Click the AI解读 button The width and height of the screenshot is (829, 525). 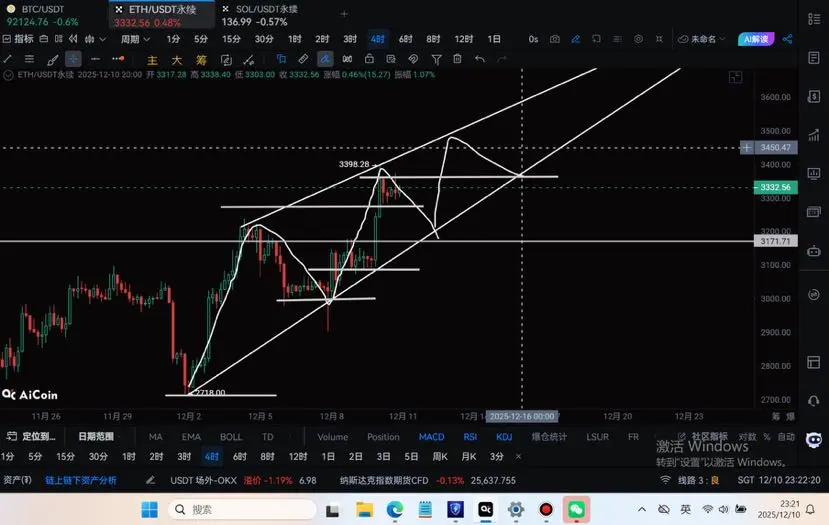756,39
